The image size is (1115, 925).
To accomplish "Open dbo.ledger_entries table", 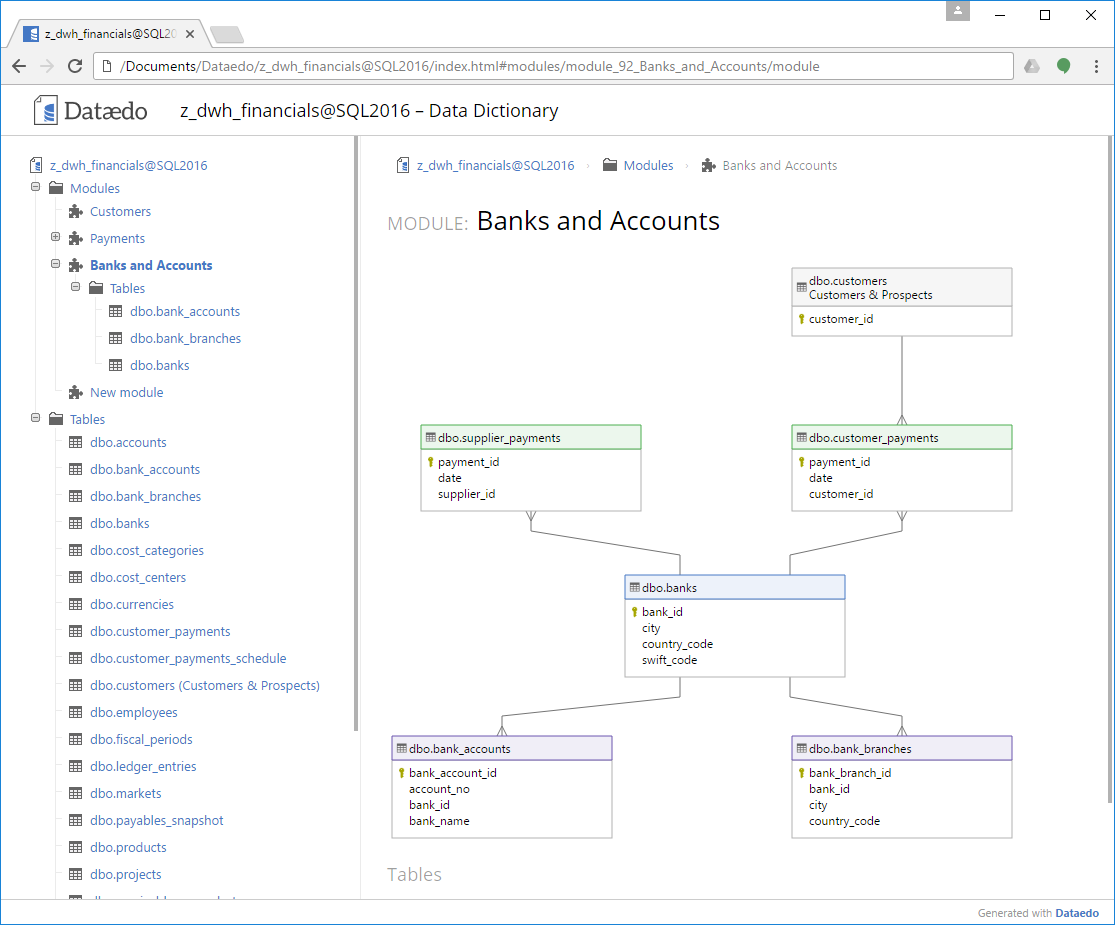I will [x=143, y=766].
